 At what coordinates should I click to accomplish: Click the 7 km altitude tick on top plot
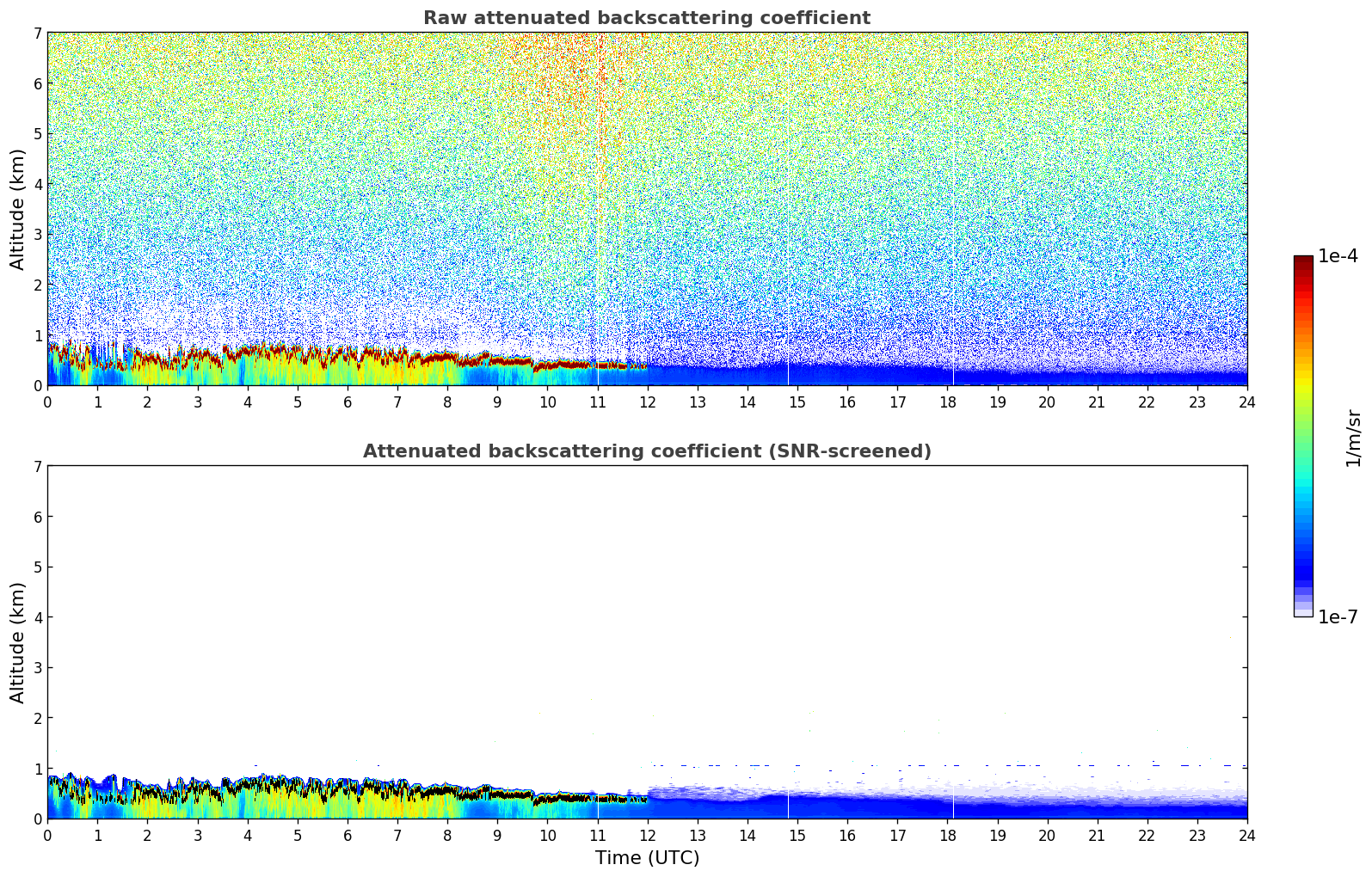(37, 34)
